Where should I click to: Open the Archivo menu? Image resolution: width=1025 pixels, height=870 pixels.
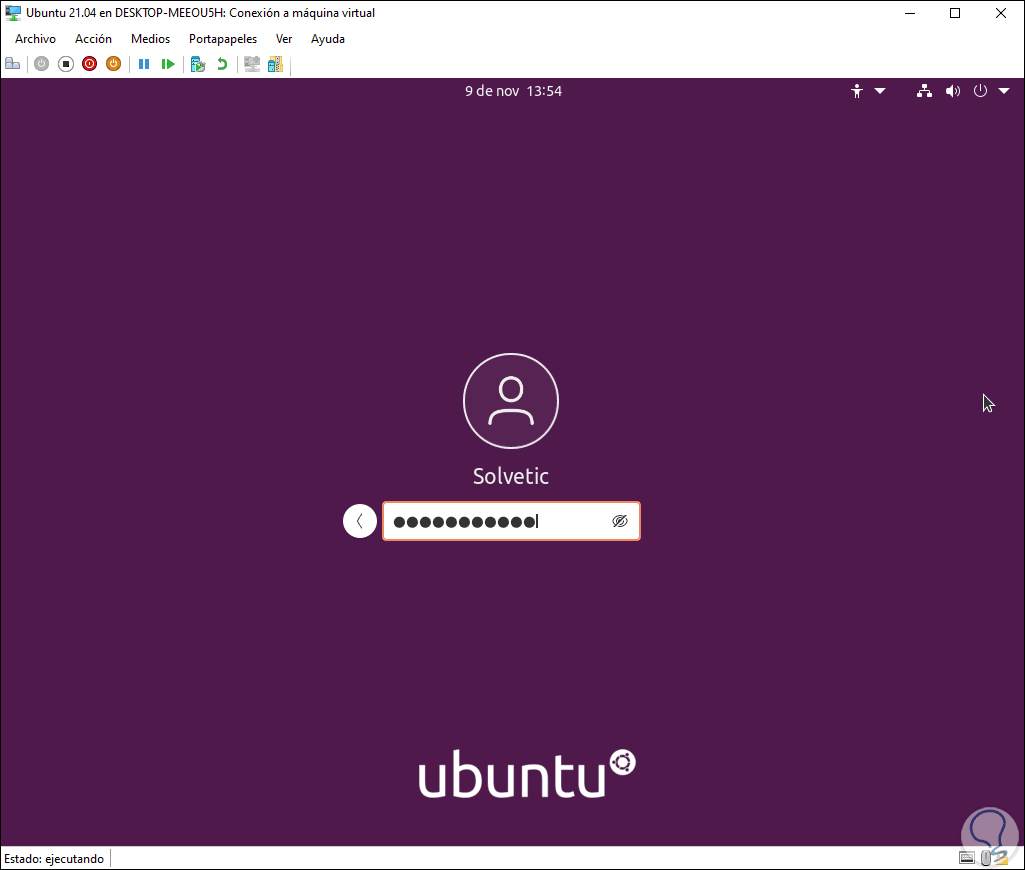[x=35, y=39]
